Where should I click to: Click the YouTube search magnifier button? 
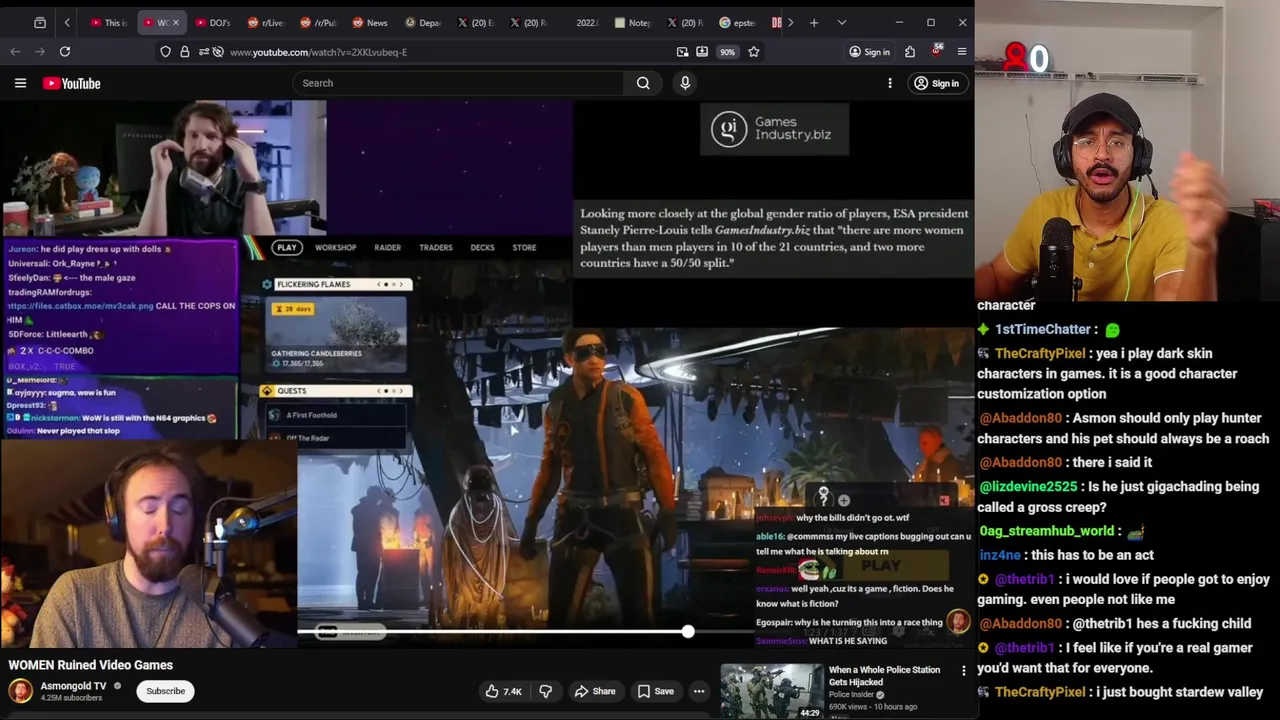click(643, 83)
